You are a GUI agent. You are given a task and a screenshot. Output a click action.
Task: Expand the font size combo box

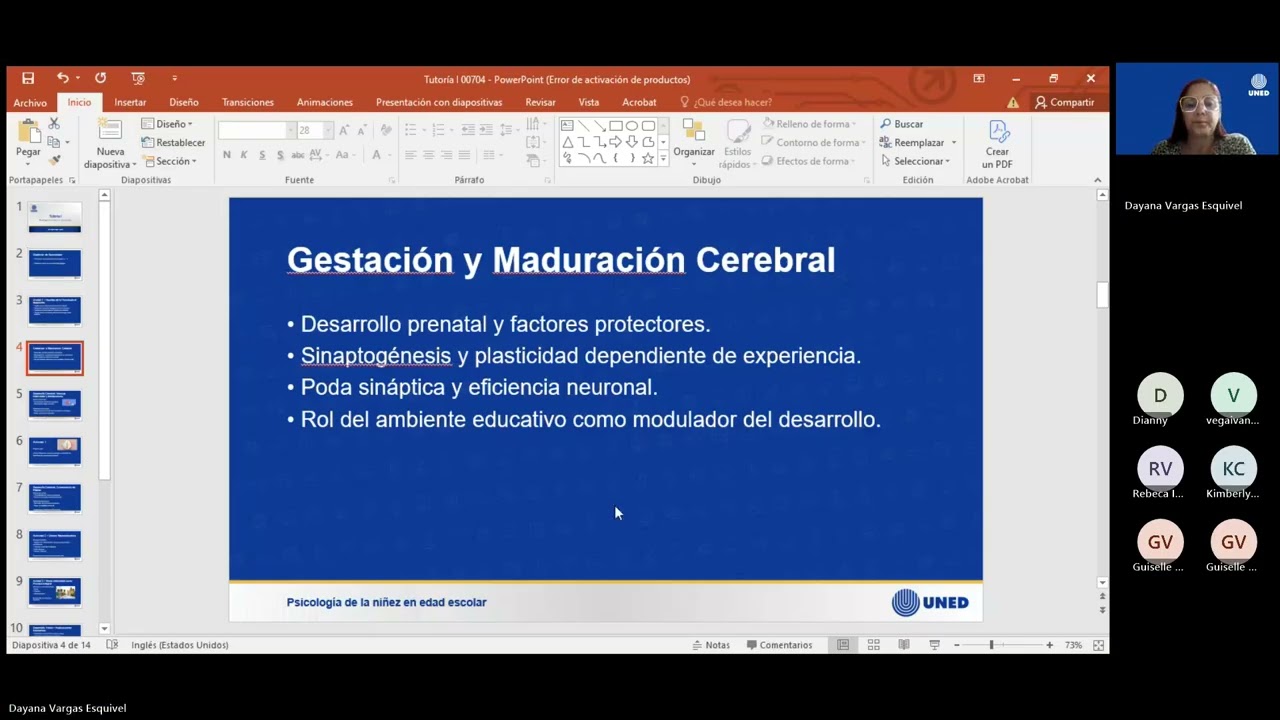point(328,130)
